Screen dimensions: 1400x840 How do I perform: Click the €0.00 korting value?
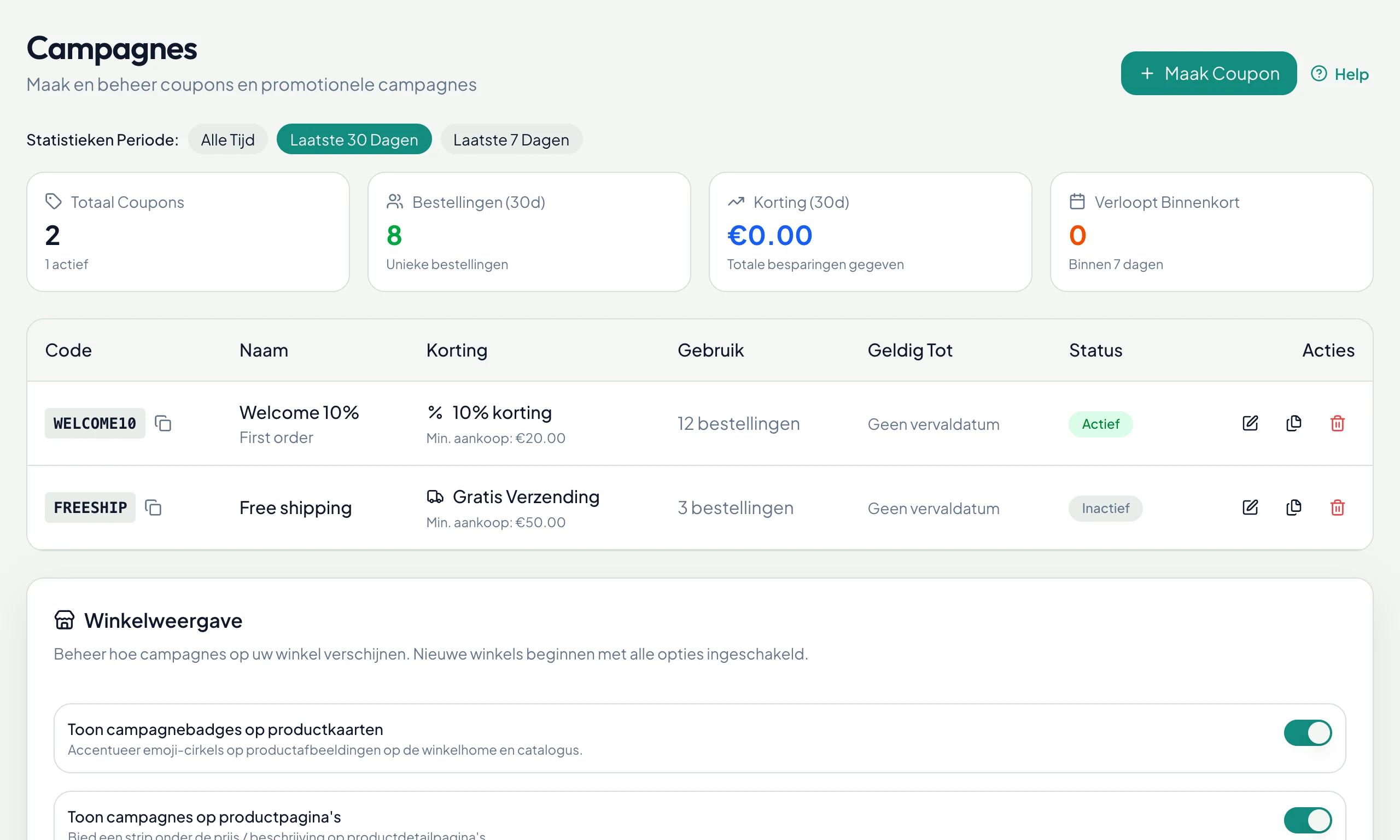(x=769, y=236)
